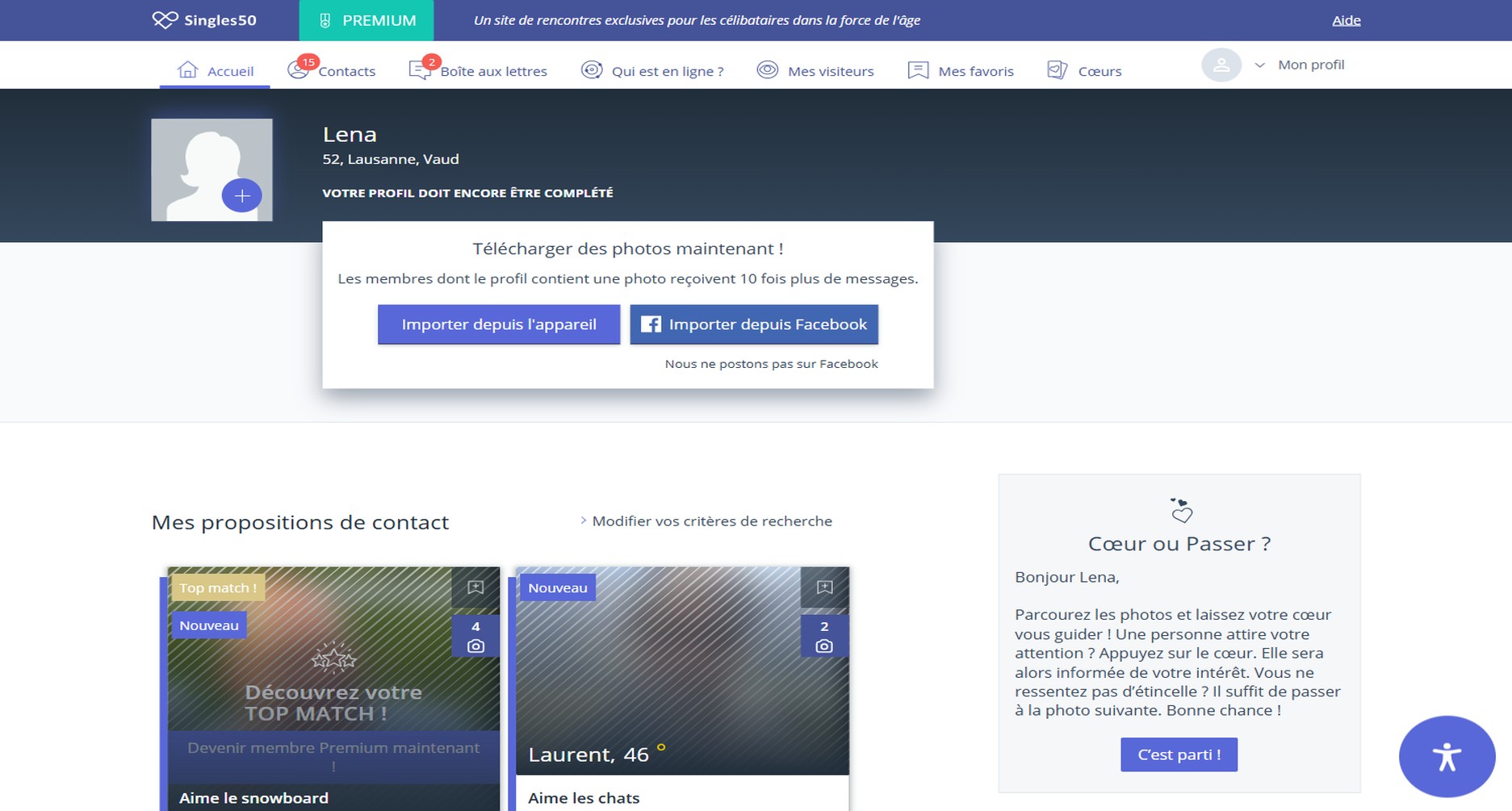Click the Découvrez votre TOP MATCH card
The width and height of the screenshot is (1512, 811).
tap(333, 703)
